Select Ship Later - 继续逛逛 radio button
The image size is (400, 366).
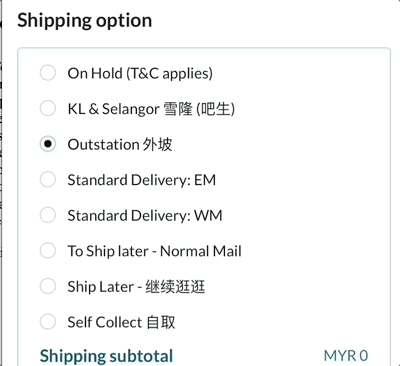coord(48,286)
